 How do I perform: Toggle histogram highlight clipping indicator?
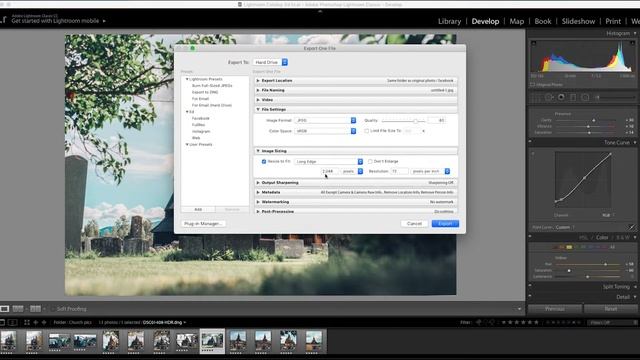(632, 43)
